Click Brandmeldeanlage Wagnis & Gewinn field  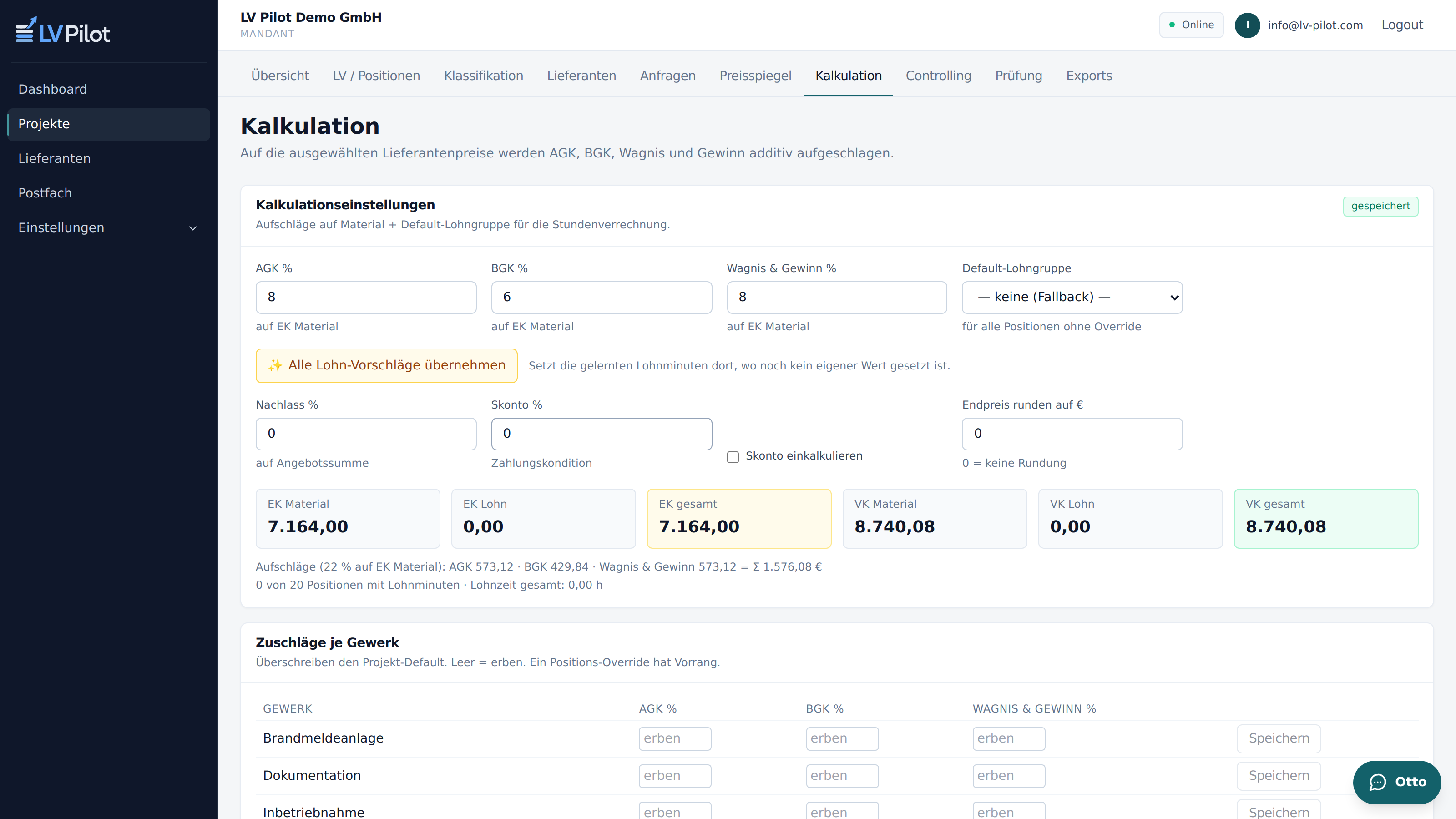1008,738
